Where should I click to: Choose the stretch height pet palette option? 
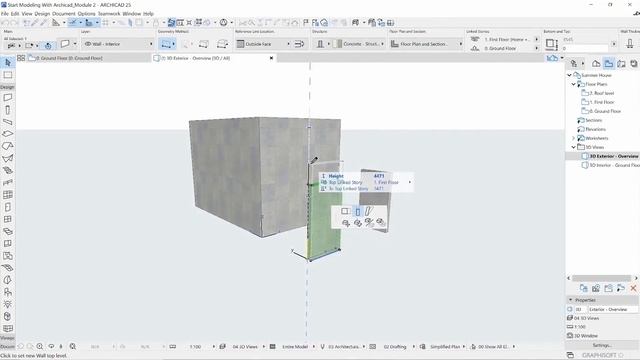358,211
